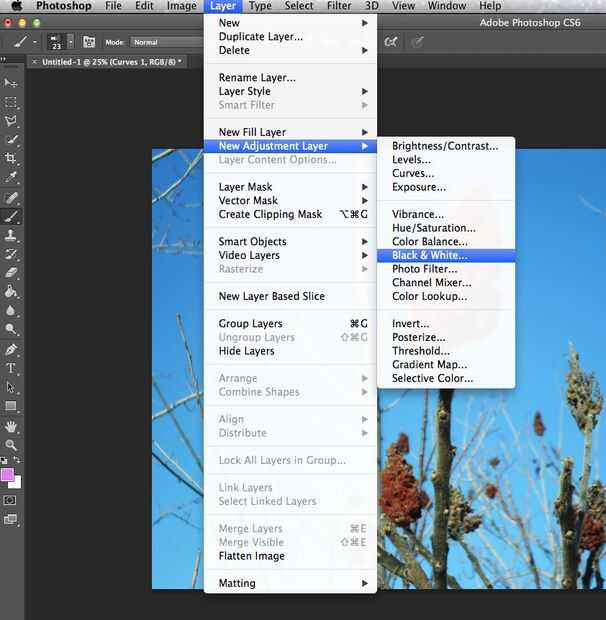
Task: Select the Path Selection tool
Action: click(x=10, y=387)
